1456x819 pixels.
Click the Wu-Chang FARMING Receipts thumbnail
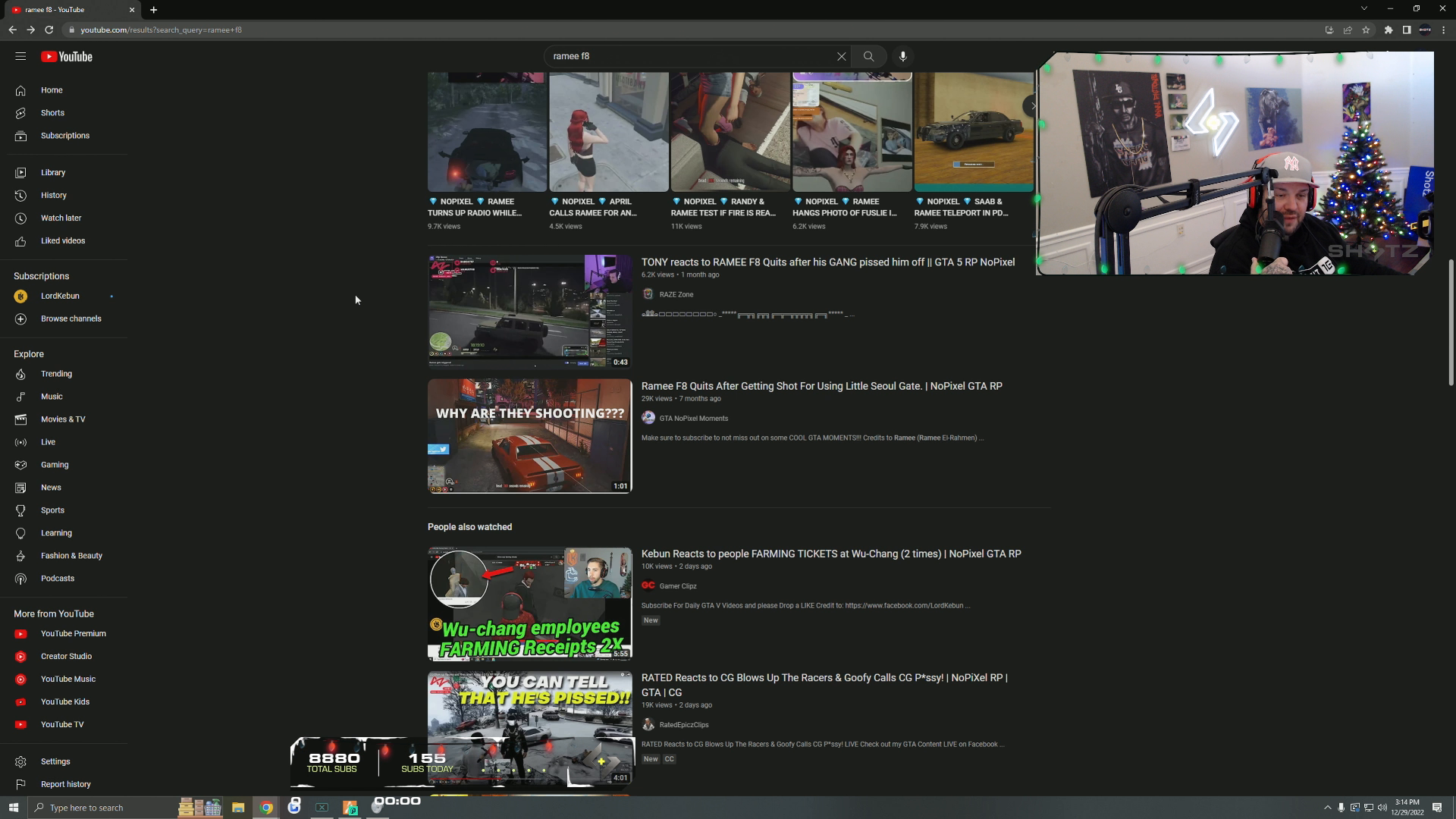[529, 604]
